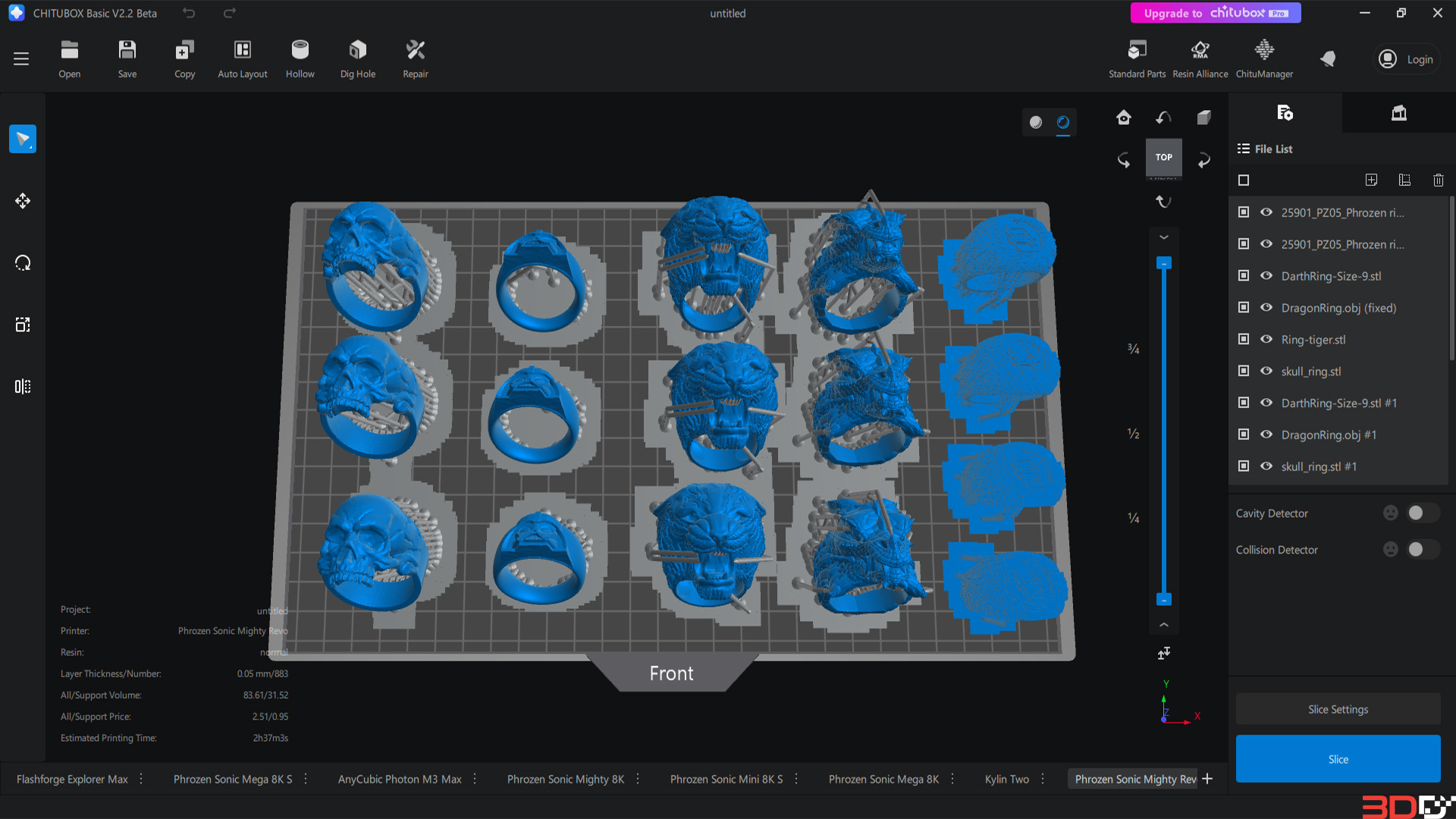1456x819 pixels.
Task: Add new printer tab with plus
Action: tap(1207, 779)
